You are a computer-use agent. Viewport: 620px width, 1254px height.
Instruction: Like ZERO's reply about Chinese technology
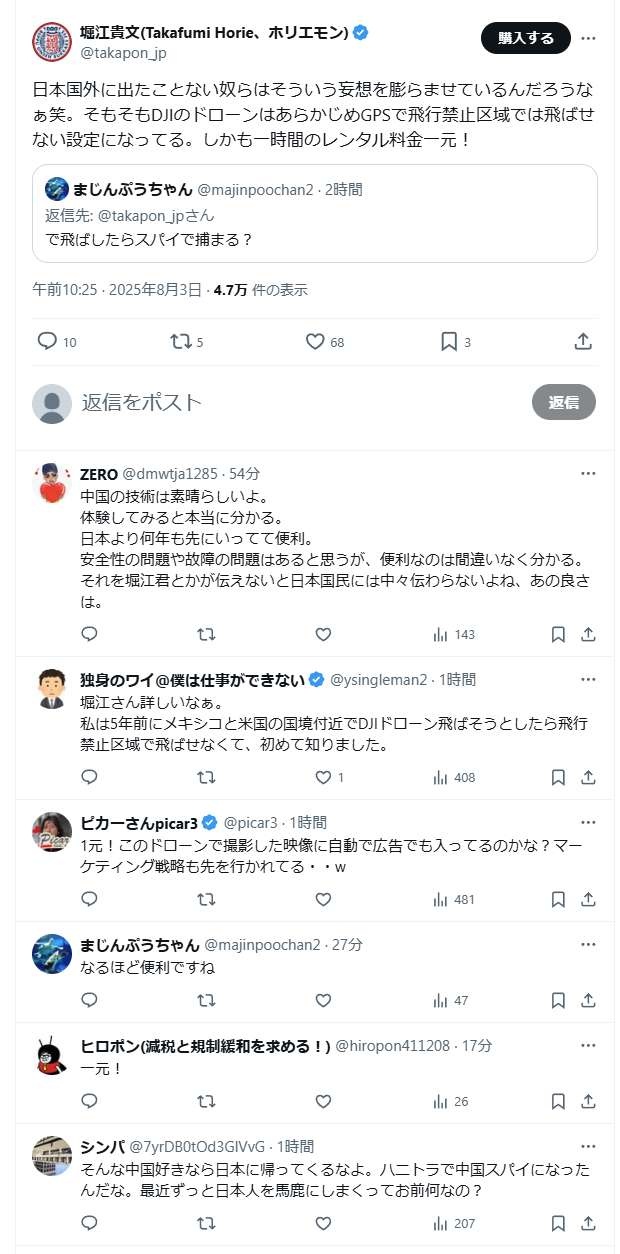coord(323,634)
